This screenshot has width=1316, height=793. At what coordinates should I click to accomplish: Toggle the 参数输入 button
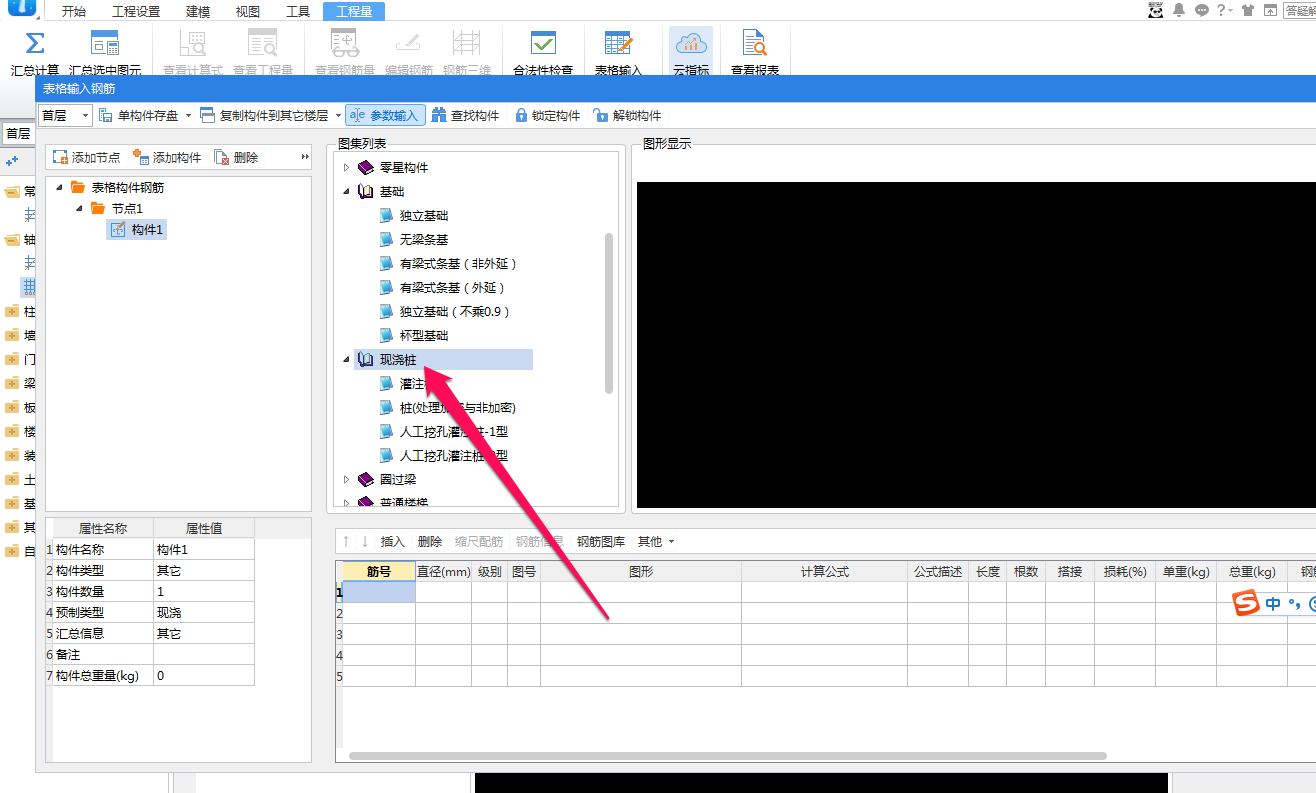pos(385,116)
